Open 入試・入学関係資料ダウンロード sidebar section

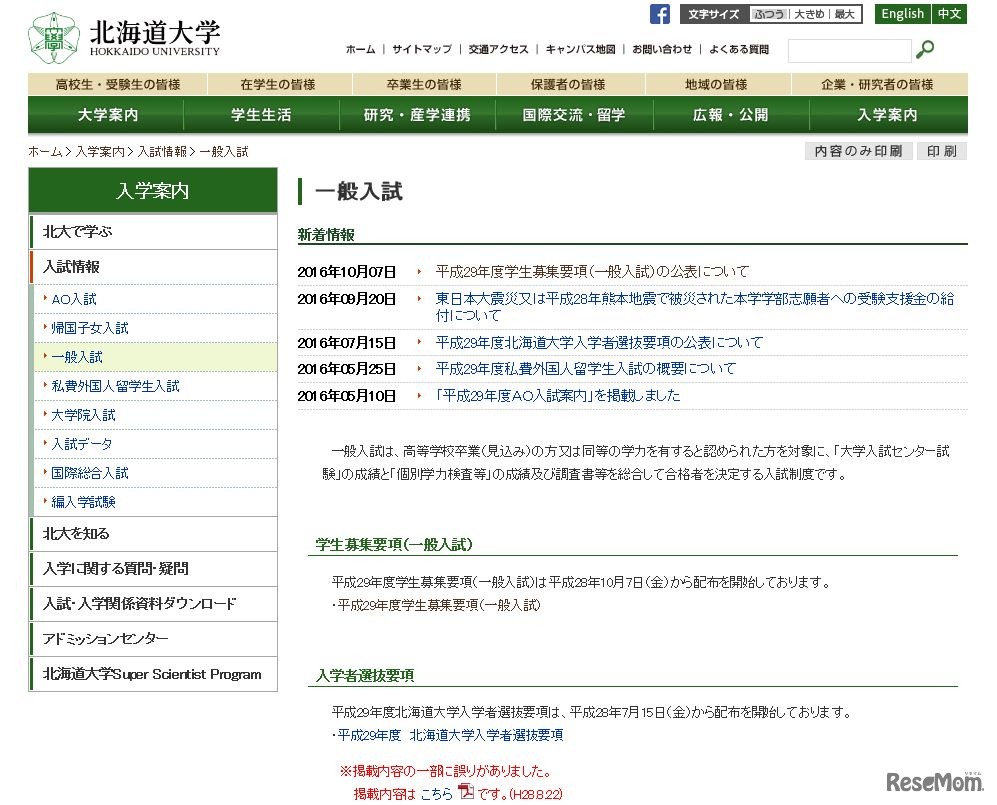[153, 604]
